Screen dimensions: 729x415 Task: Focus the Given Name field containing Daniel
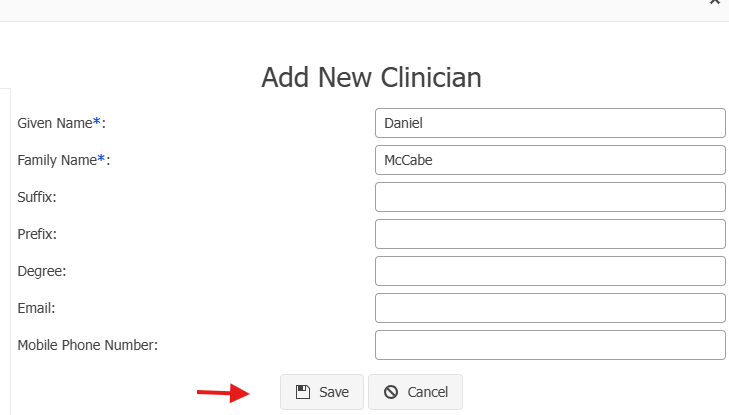tap(549, 123)
